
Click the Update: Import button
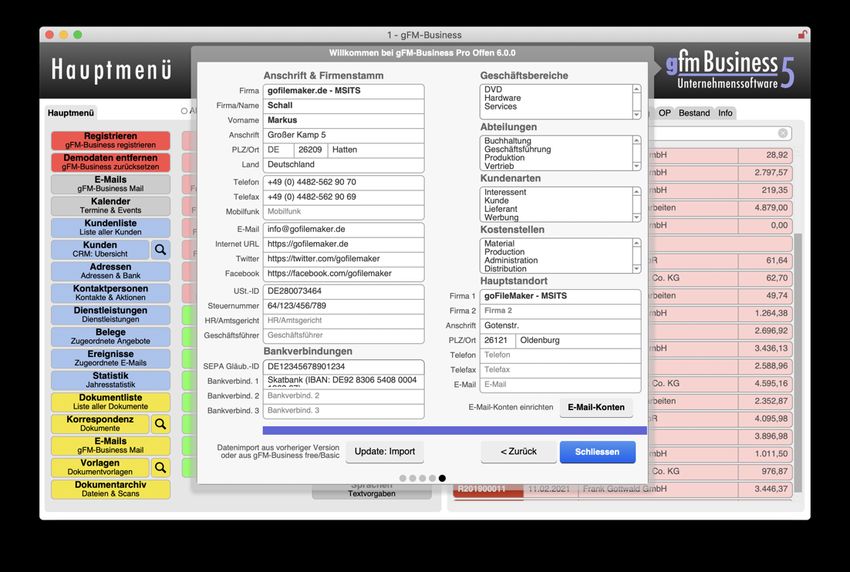pyautogui.click(x=385, y=452)
